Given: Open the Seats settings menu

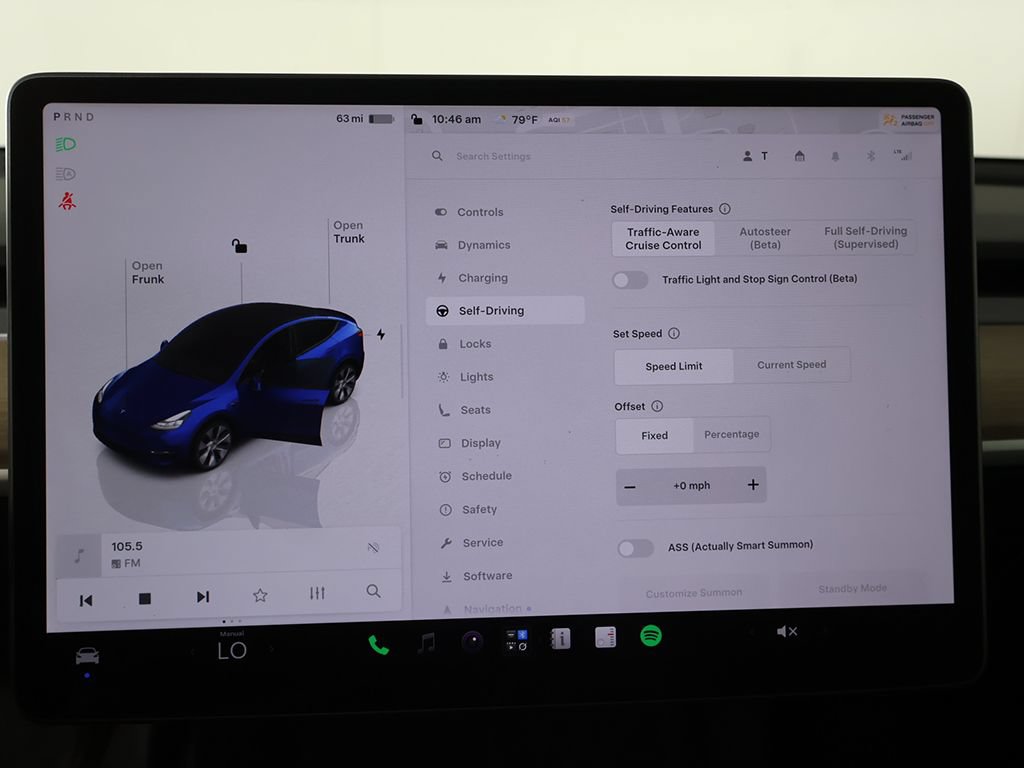Looking at the screenshot, I should (x=507, y=410).
